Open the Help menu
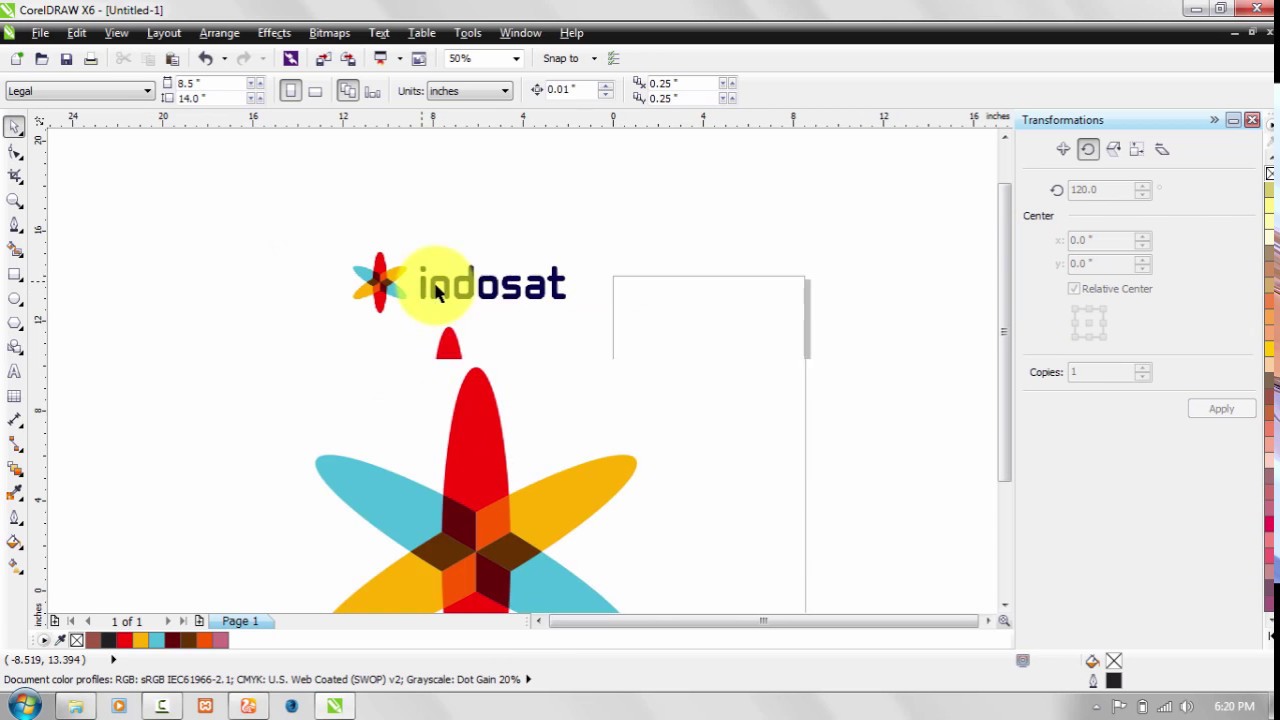This screenshot has width=1280, height=720. pos(571,33)
